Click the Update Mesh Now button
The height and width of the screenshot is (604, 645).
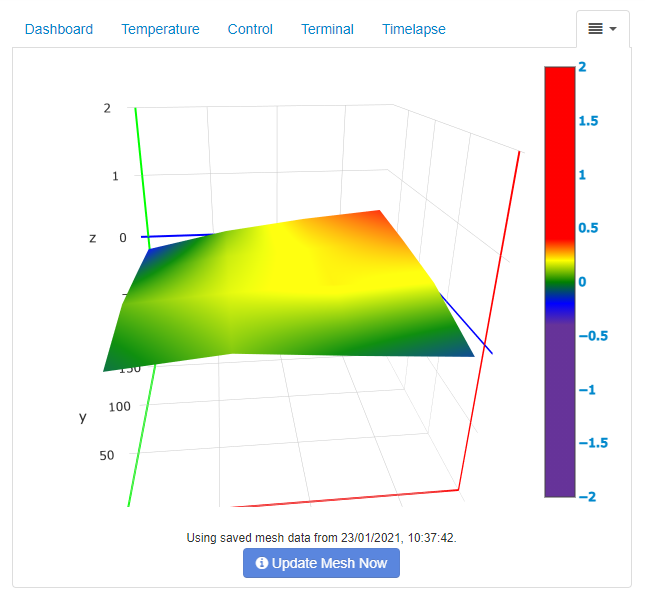pos(321,563)
